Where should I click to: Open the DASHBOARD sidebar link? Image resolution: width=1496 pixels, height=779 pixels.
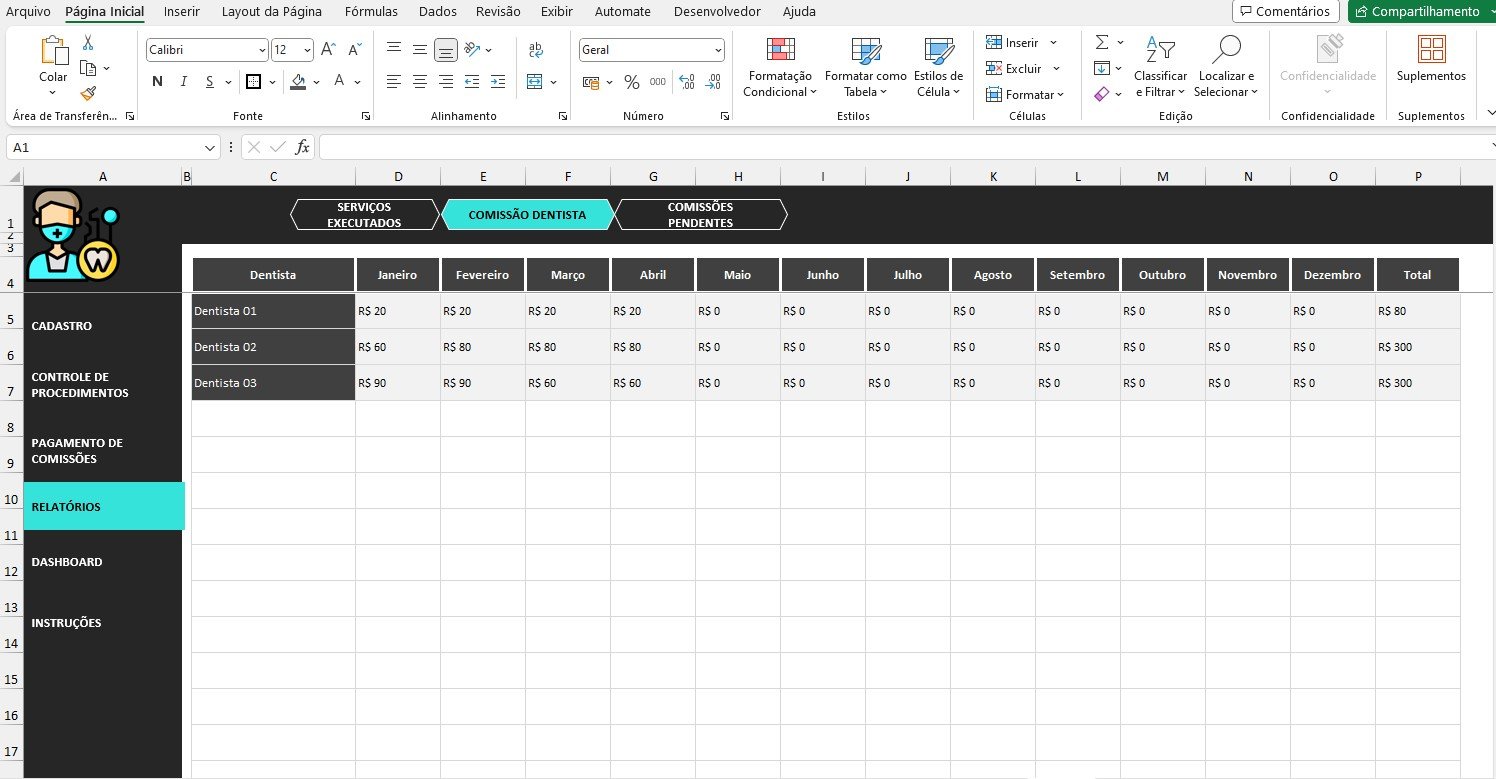[x=67, y=562]
